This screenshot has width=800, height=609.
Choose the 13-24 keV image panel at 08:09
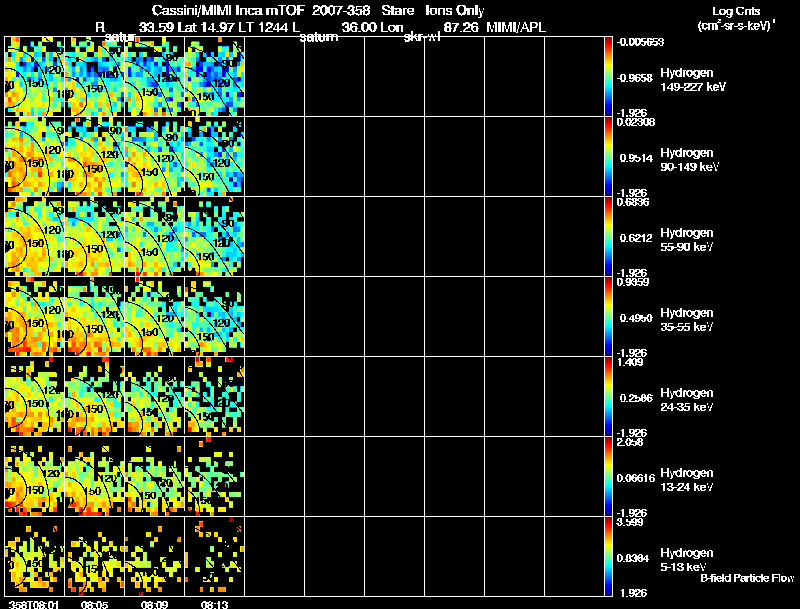[x=155, y=477]
